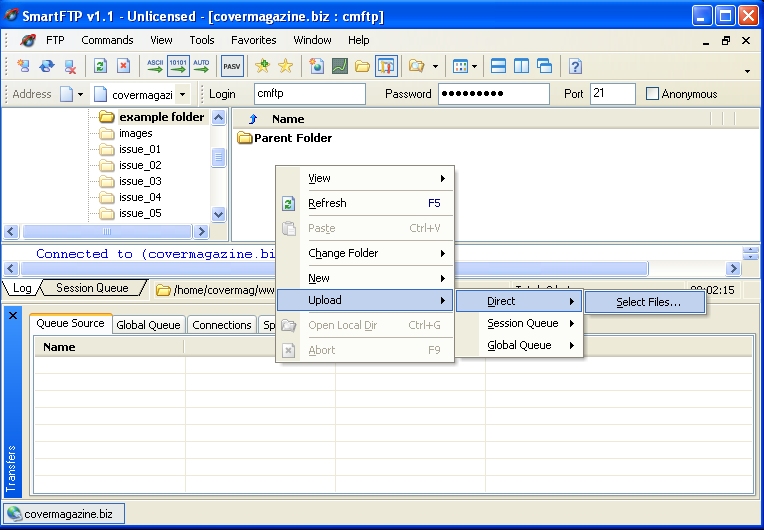The image size is (764, 530).
Task: Click the Address page icon
Action: pos(66,94)
